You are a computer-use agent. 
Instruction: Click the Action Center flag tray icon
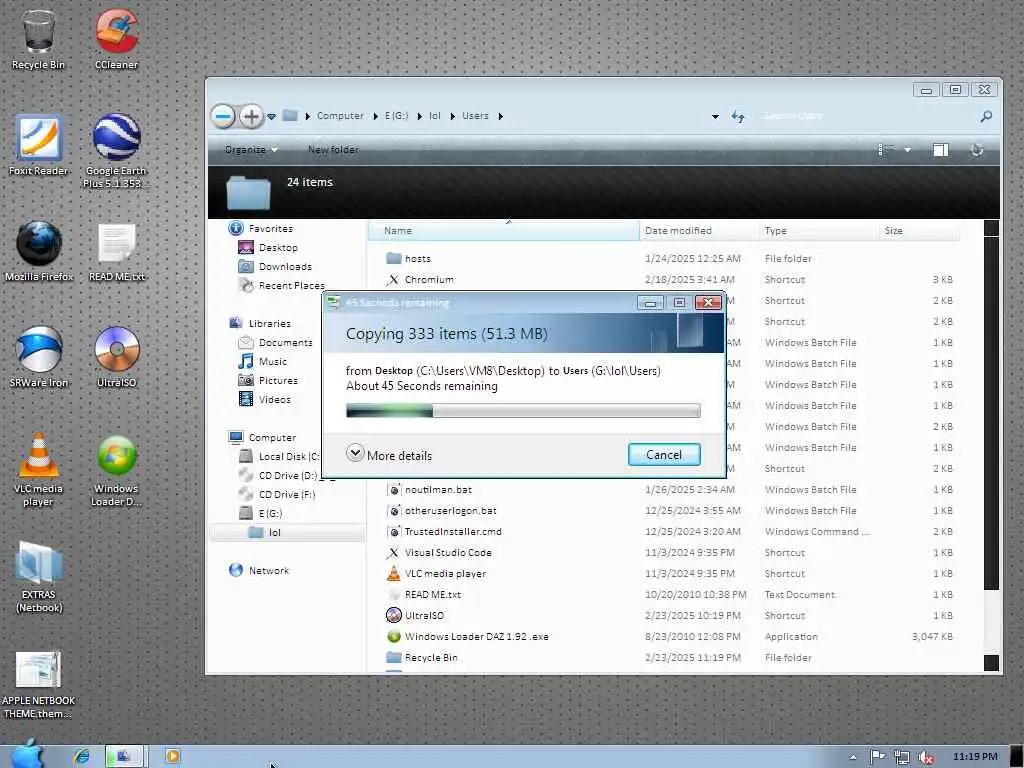pyautogui.click(x=878, y=757)
